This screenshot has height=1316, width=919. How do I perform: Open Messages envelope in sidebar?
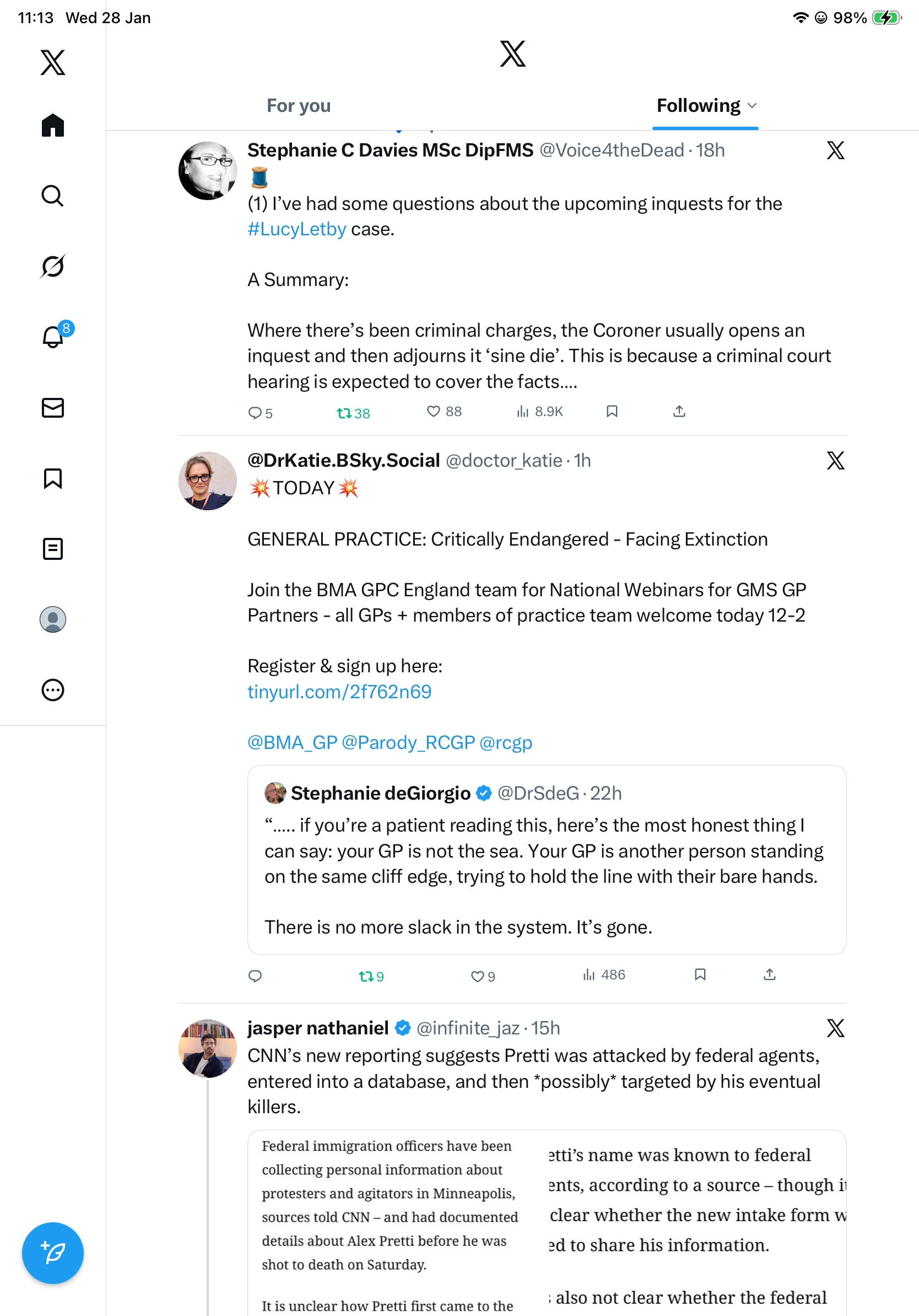[53, 407]
